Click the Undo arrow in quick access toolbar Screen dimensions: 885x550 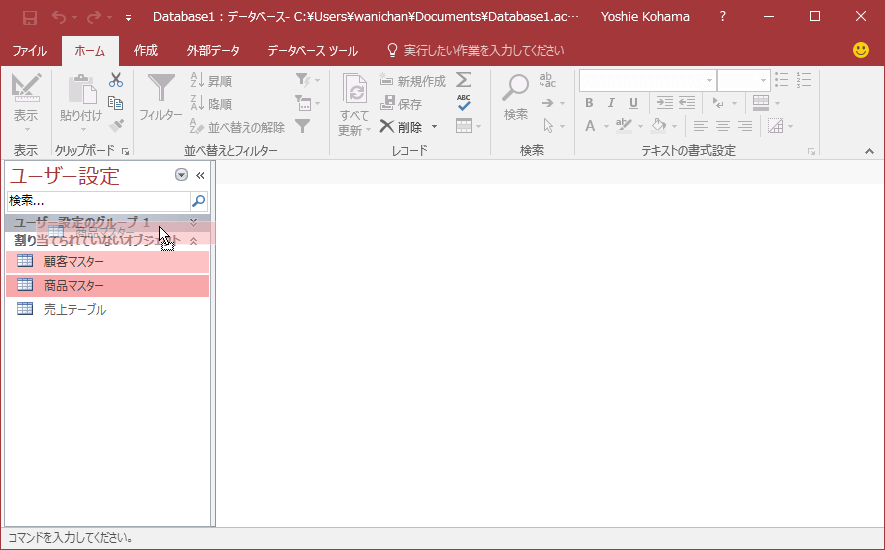pos(59,17)
